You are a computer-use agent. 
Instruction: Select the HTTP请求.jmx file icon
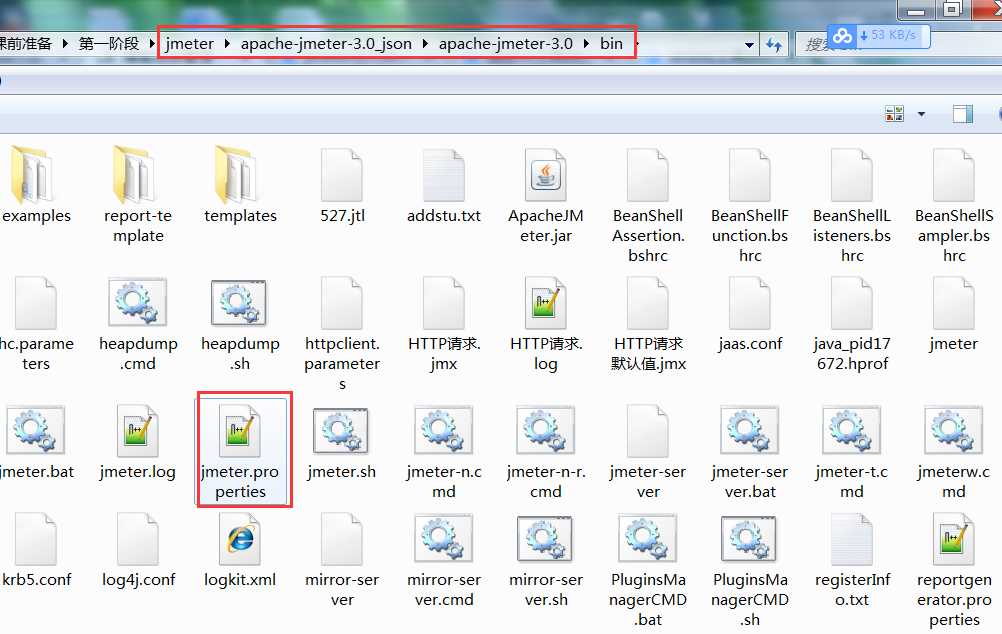coord(444,304)
